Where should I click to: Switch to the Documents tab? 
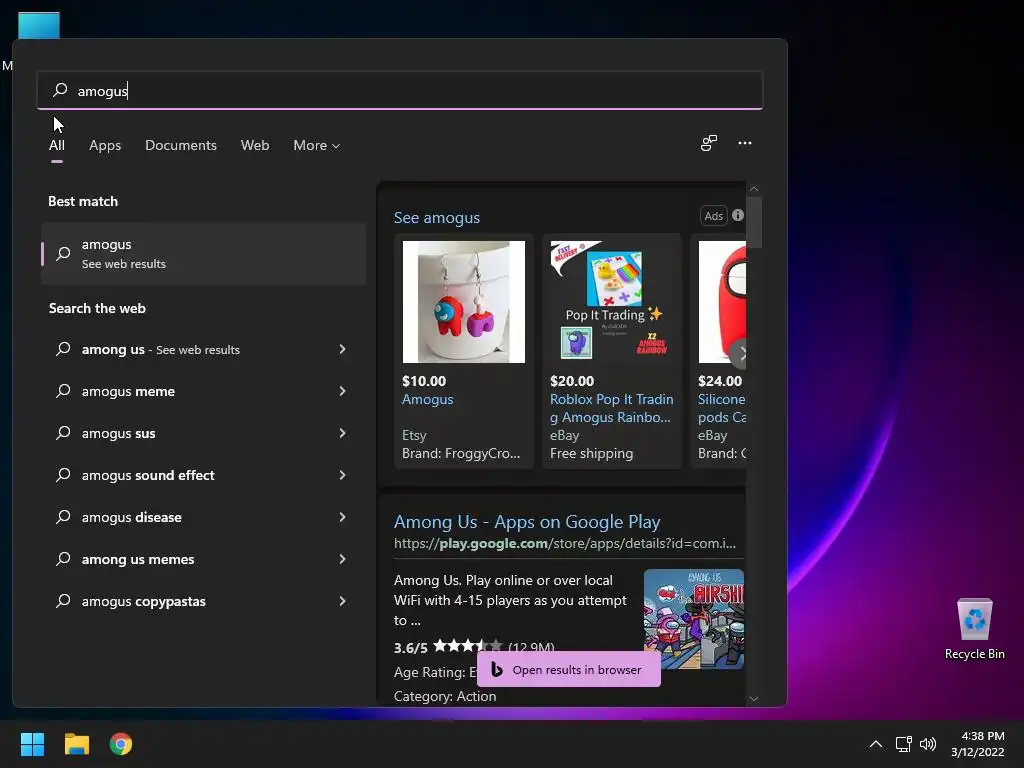coord(181,145)
